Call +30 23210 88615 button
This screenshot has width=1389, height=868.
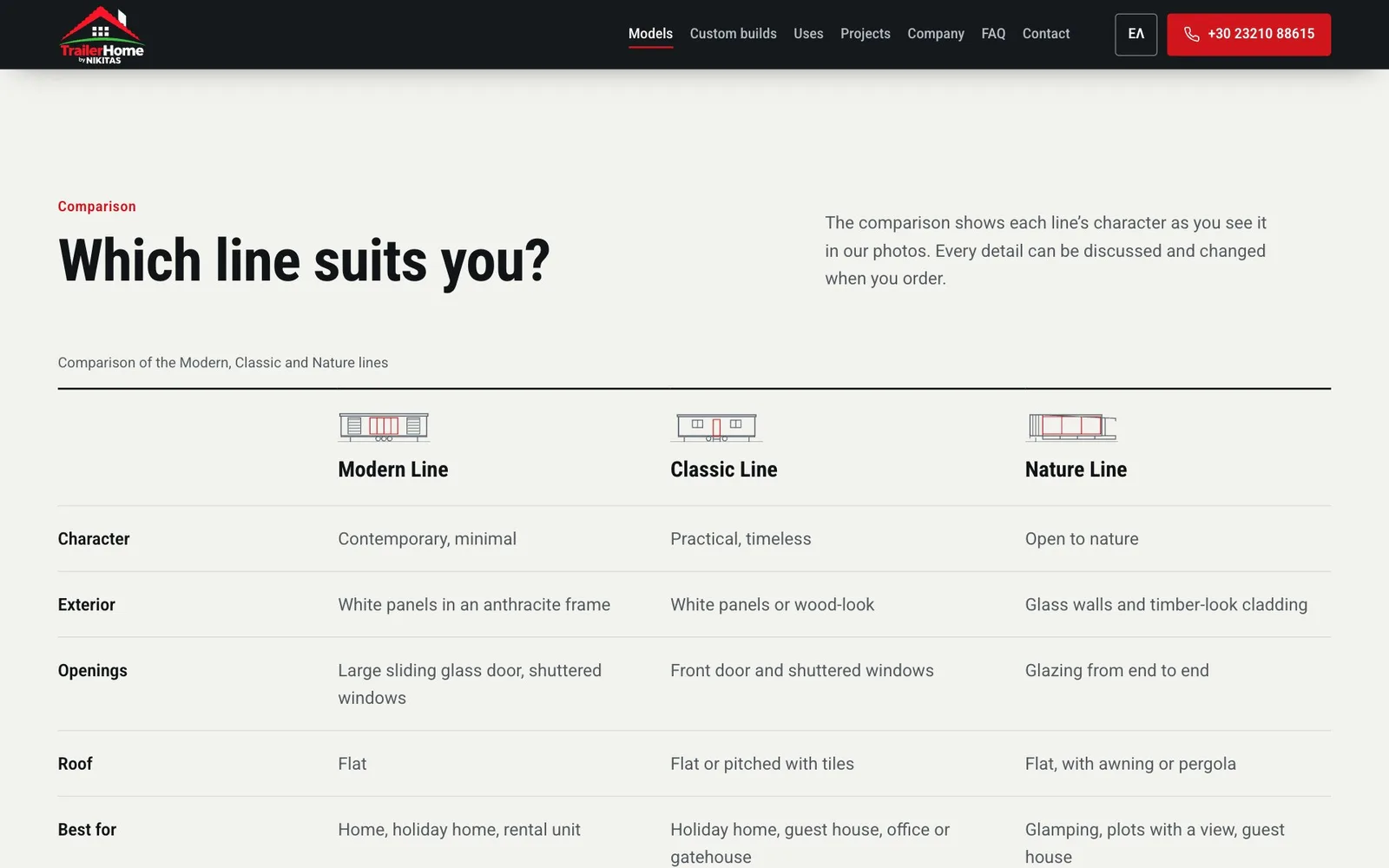(x=1248, y=35)
